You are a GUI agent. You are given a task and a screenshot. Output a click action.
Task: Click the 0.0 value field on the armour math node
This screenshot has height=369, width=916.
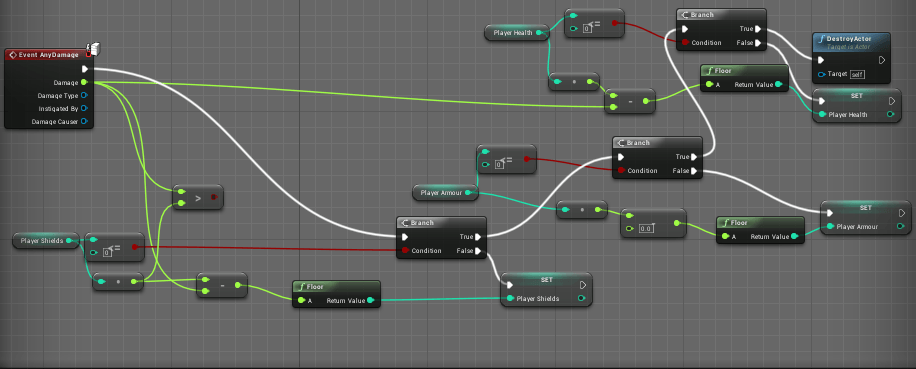coord(646,229)
